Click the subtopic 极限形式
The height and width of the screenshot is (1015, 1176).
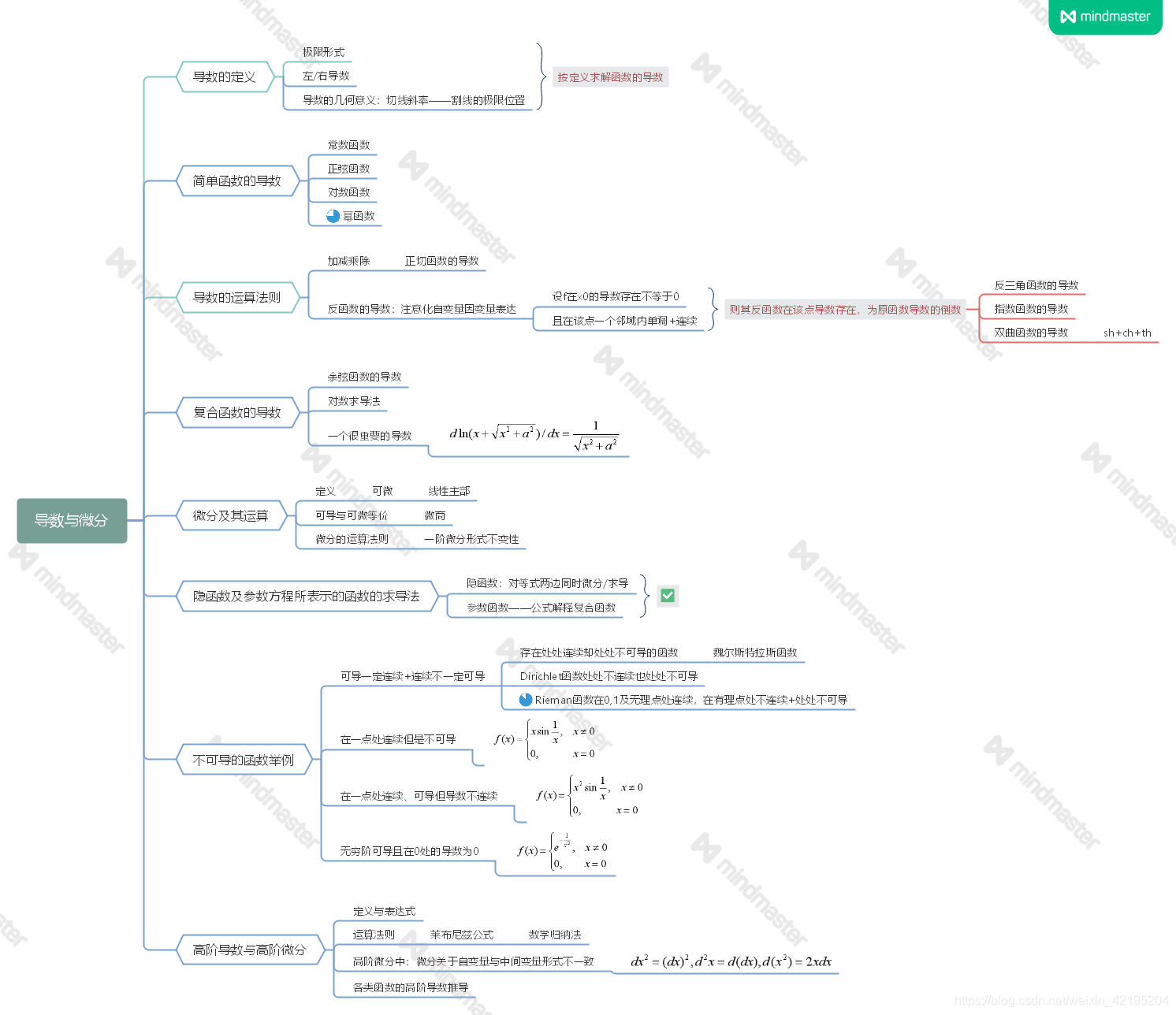tap(324, 52)
